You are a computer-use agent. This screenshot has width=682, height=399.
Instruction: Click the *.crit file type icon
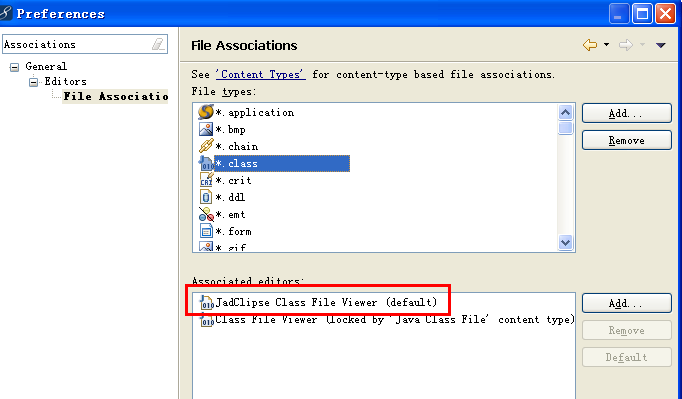(206, 180)
